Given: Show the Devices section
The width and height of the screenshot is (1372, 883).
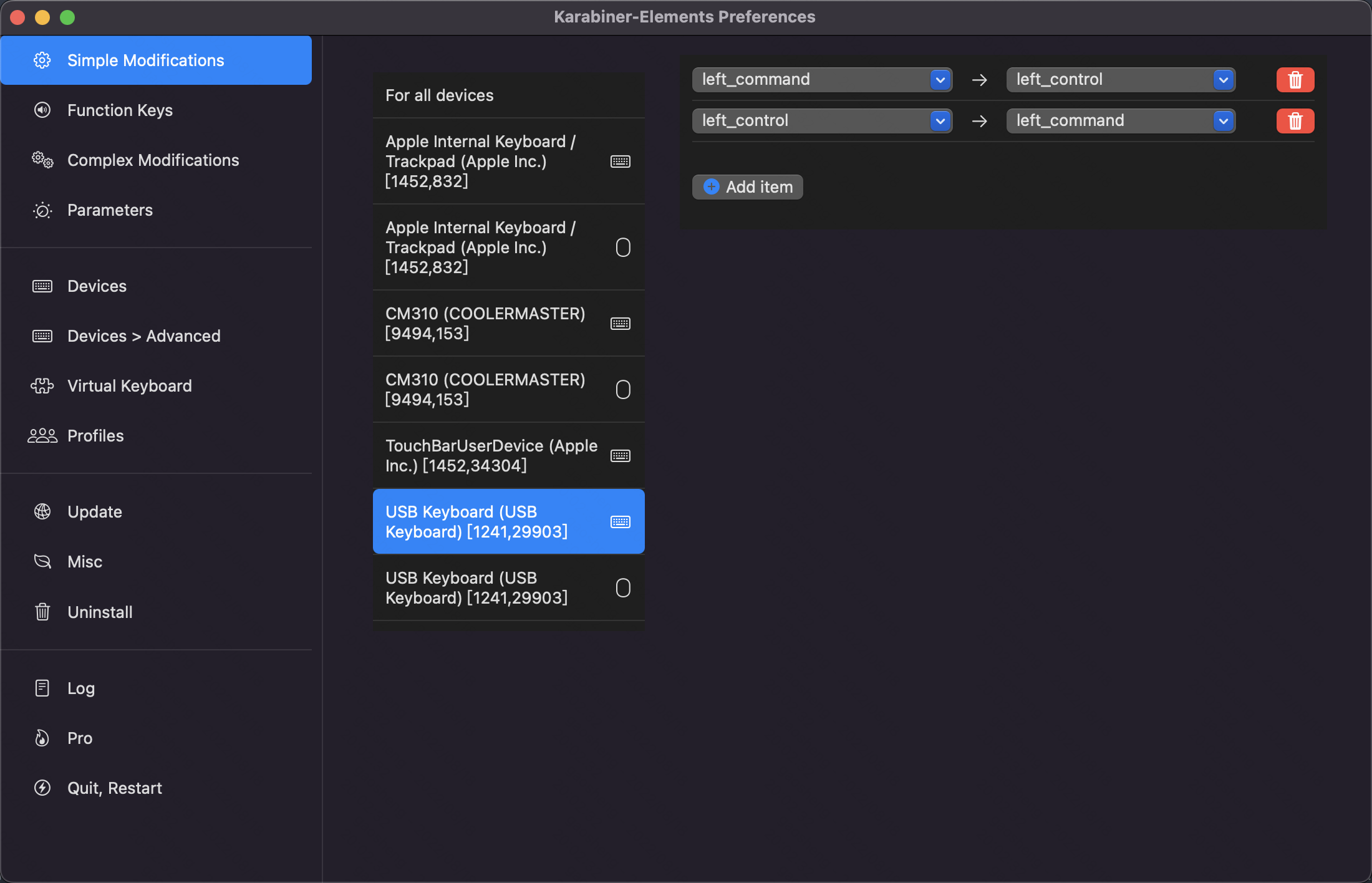Looking at the screenshot, I should 156,286.
